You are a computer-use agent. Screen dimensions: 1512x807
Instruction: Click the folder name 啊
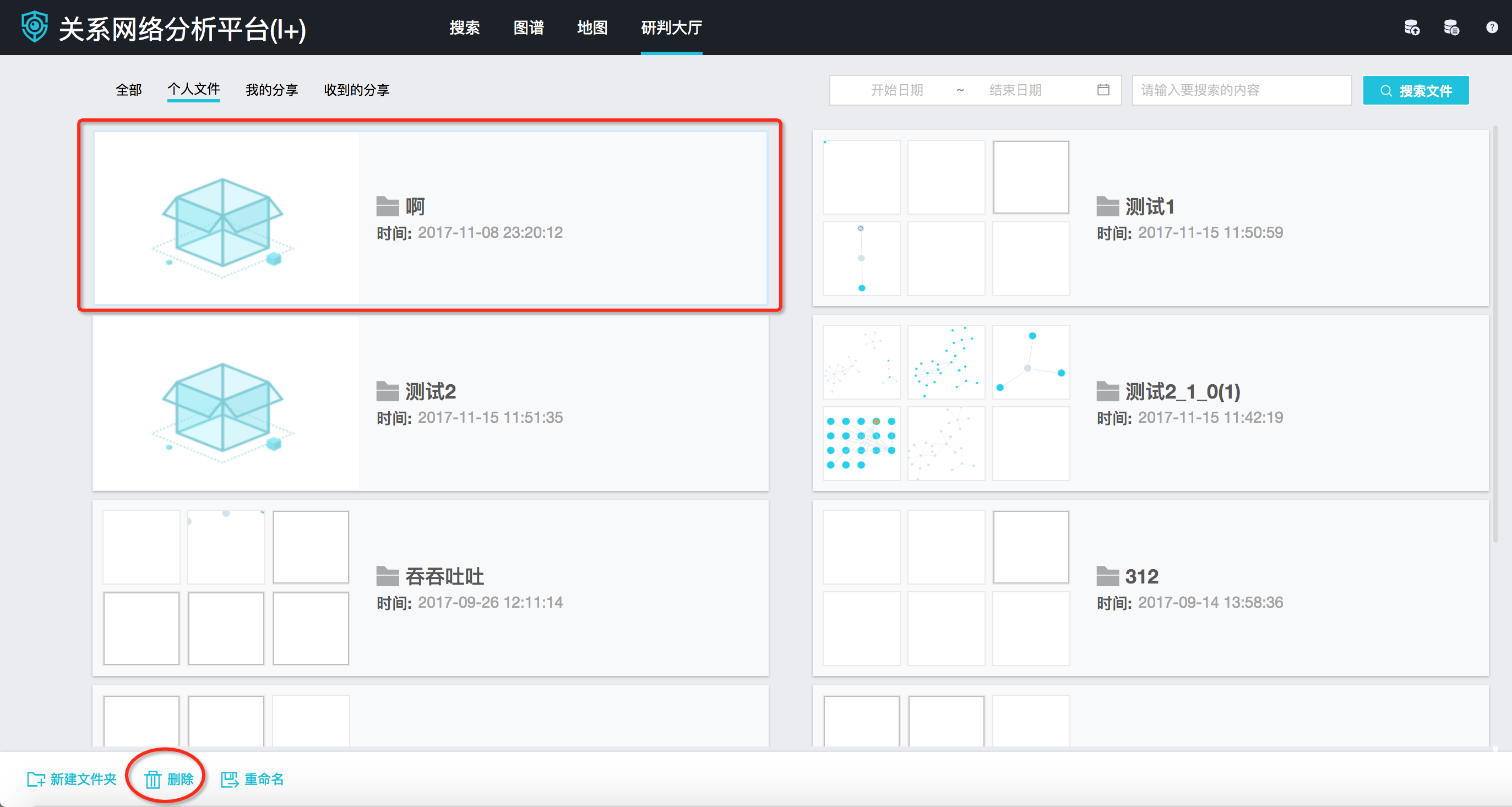click(415, 206)
